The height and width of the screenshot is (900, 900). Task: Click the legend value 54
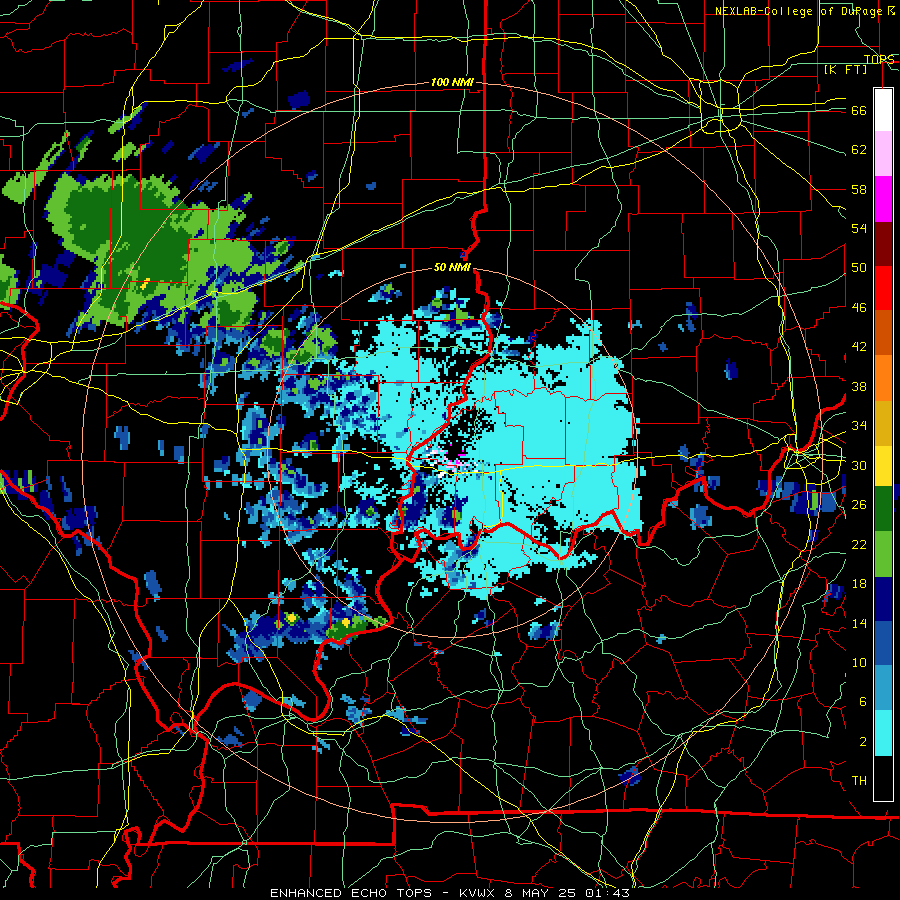point(859,228)
